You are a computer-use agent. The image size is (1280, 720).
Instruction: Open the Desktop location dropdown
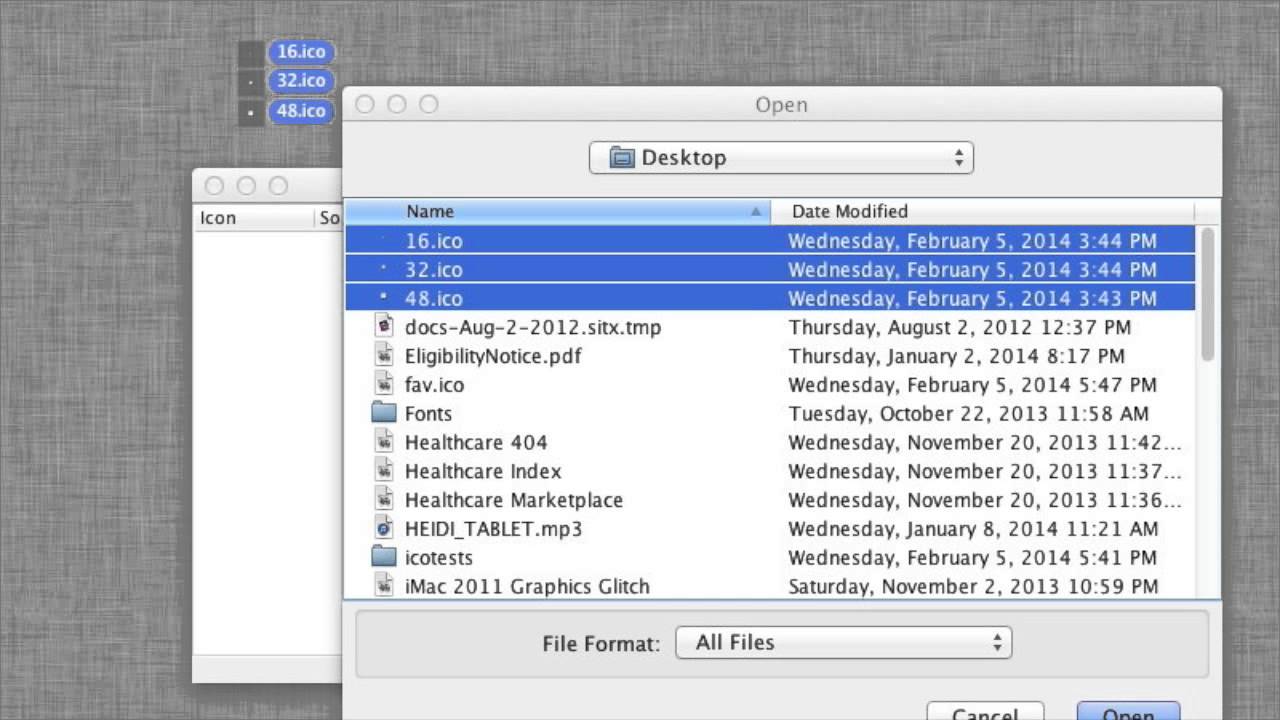click(x=781, y=157)
